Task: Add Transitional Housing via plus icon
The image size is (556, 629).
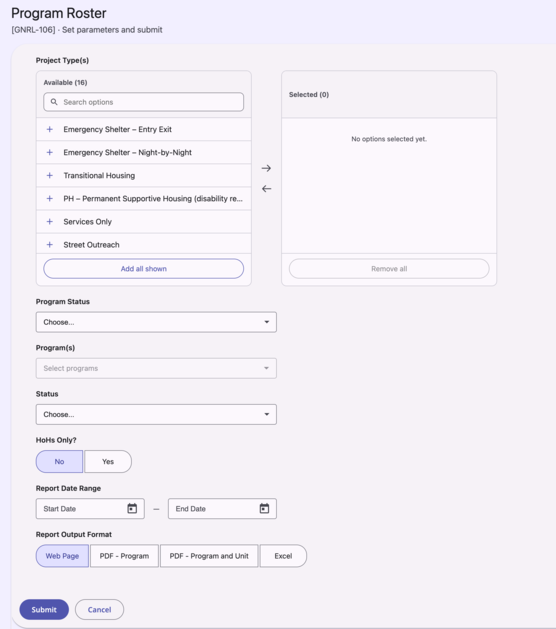Action: click(x=50, y=175)
